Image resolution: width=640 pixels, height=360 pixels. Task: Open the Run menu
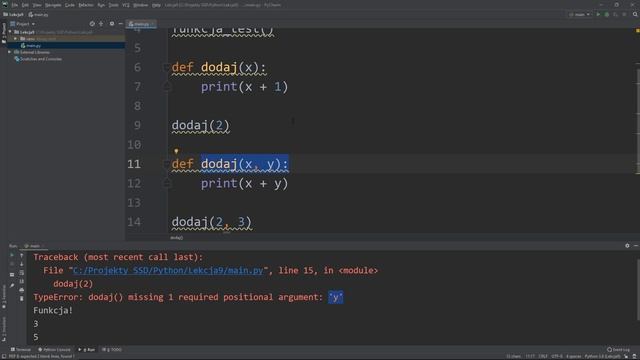click(x=101, y=5)
